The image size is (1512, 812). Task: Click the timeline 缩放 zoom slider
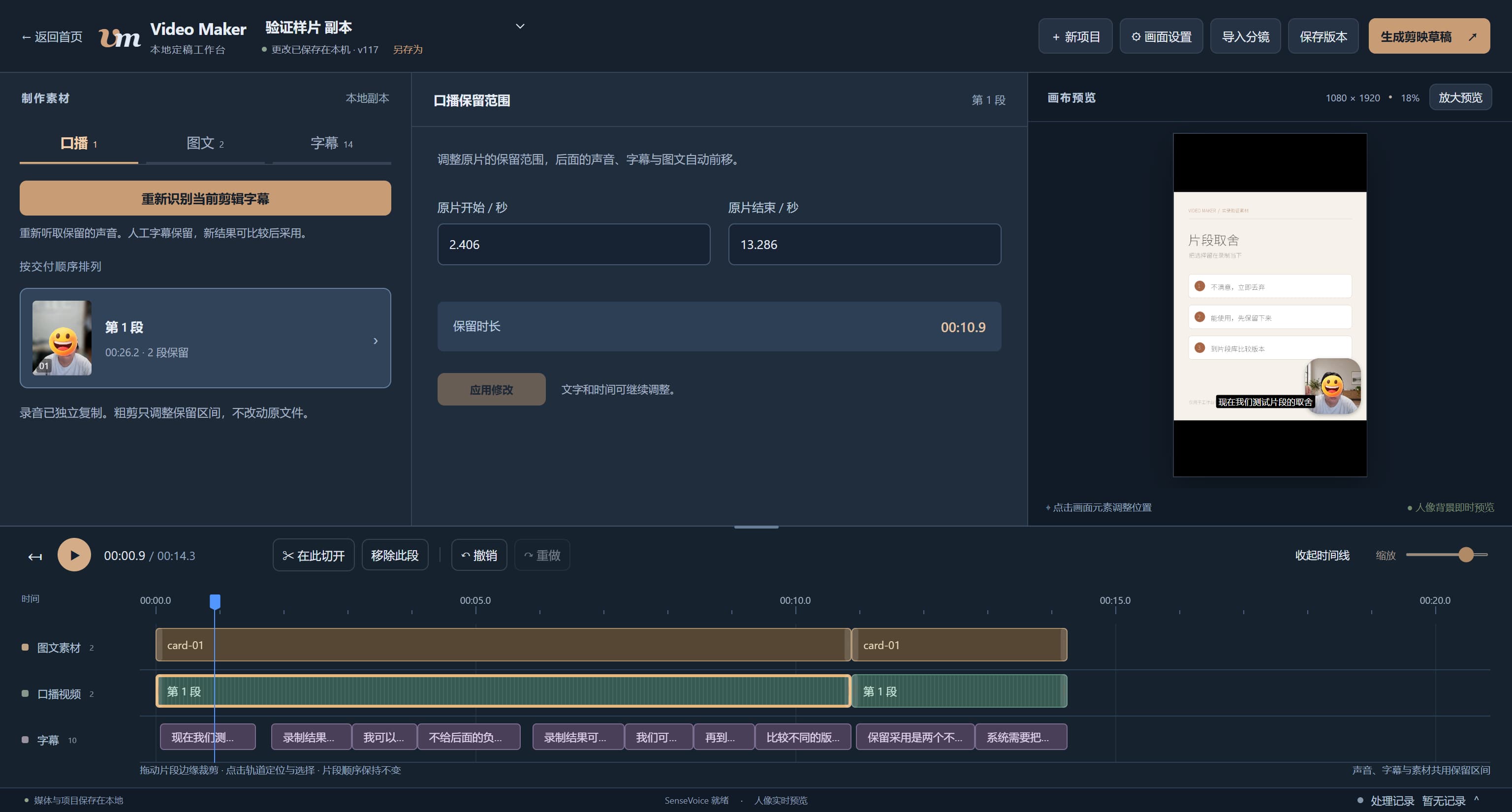pos(1446,555)
